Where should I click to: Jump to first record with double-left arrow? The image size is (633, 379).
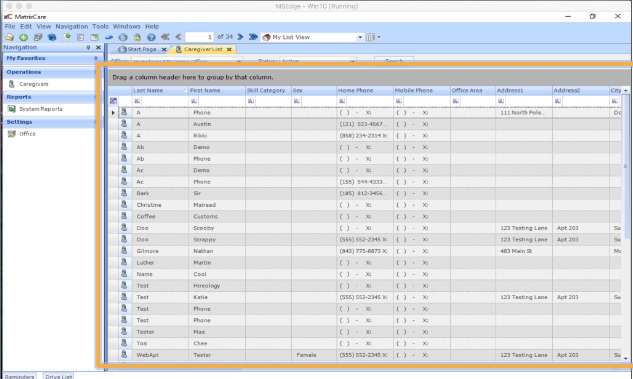click(165, 37)
